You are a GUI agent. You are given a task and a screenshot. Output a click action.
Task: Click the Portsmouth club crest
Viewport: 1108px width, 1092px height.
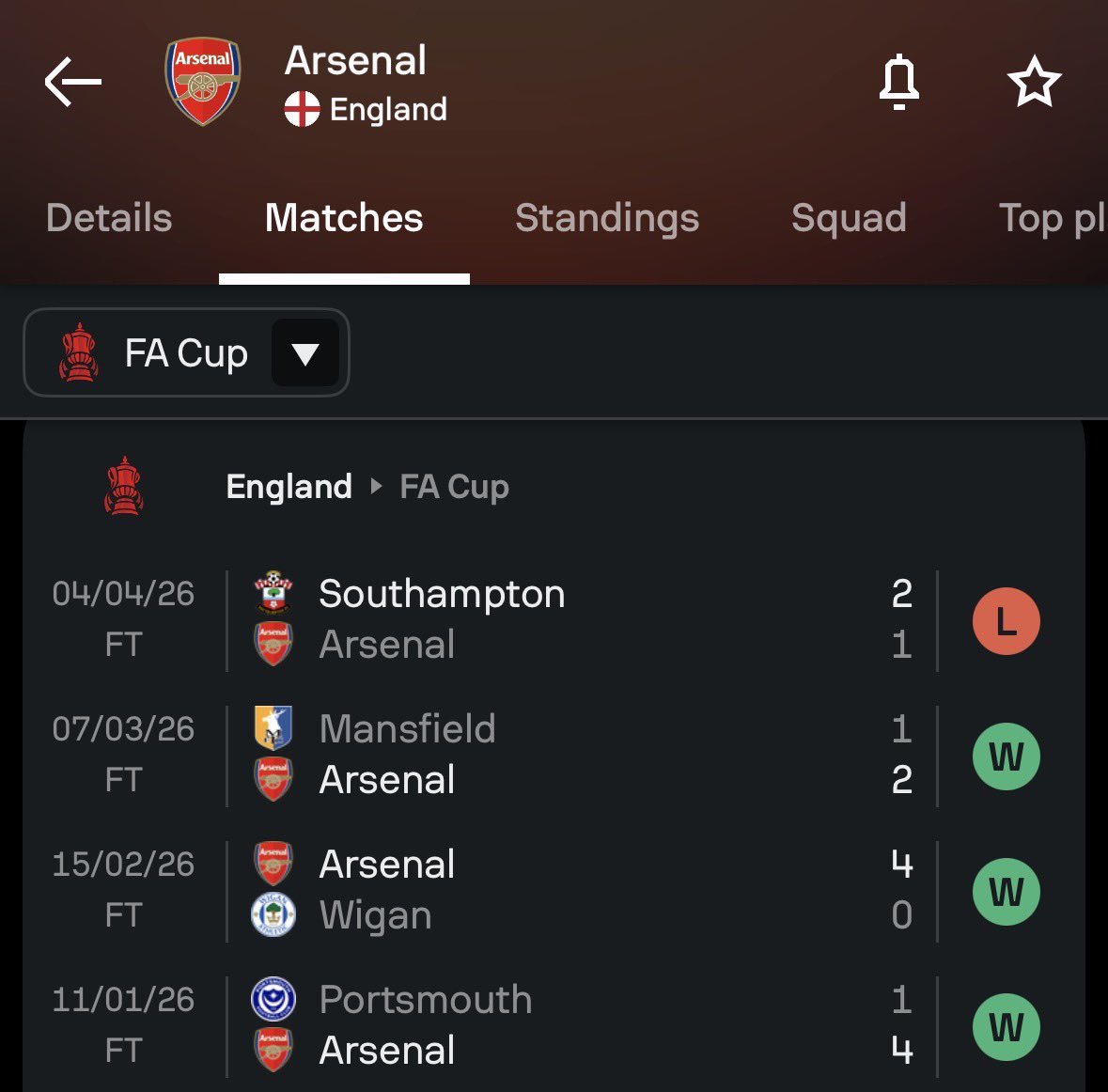point(273,999)
